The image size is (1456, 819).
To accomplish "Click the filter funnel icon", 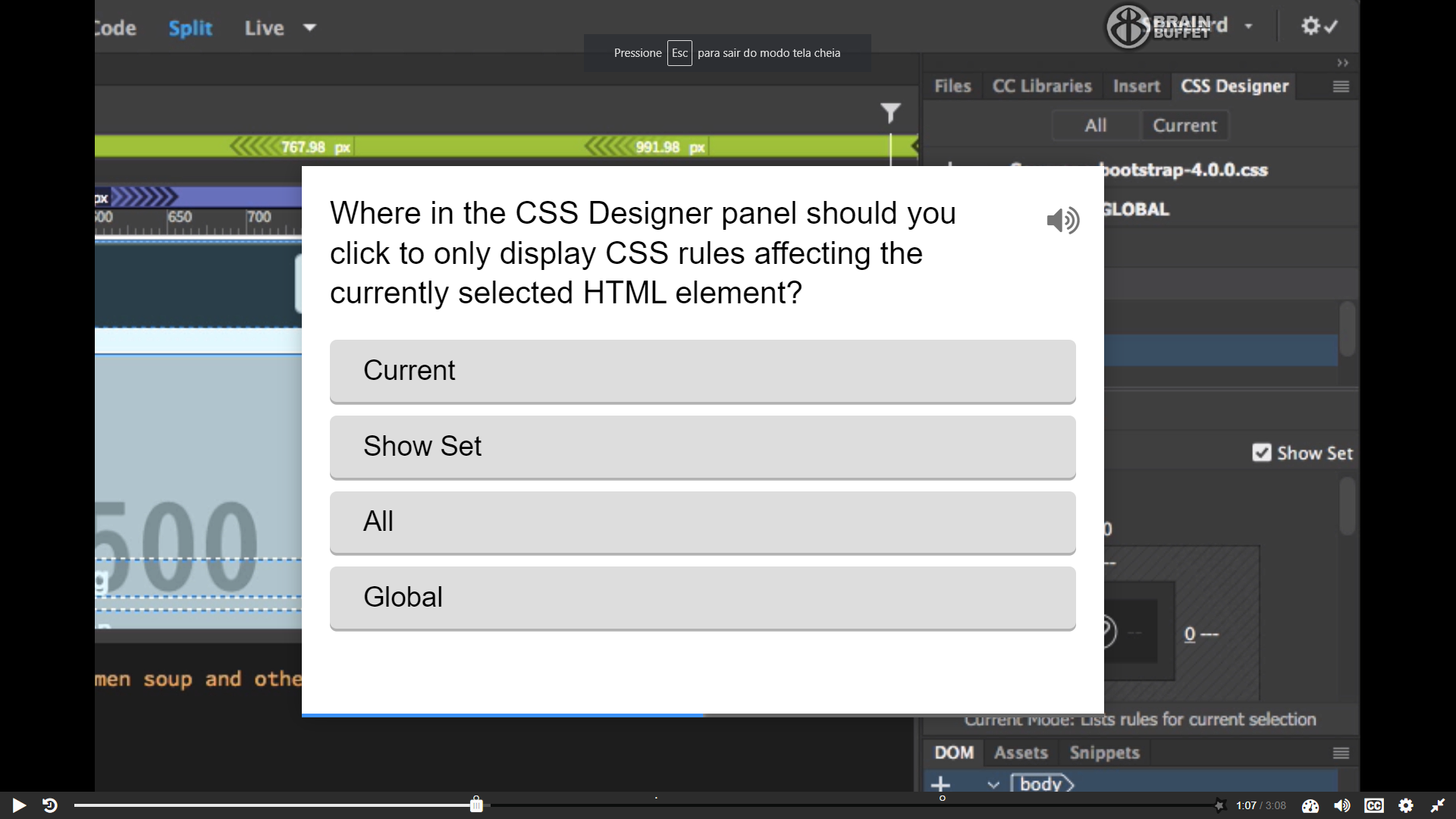I will pyautogui.click(x=890, y=114).
